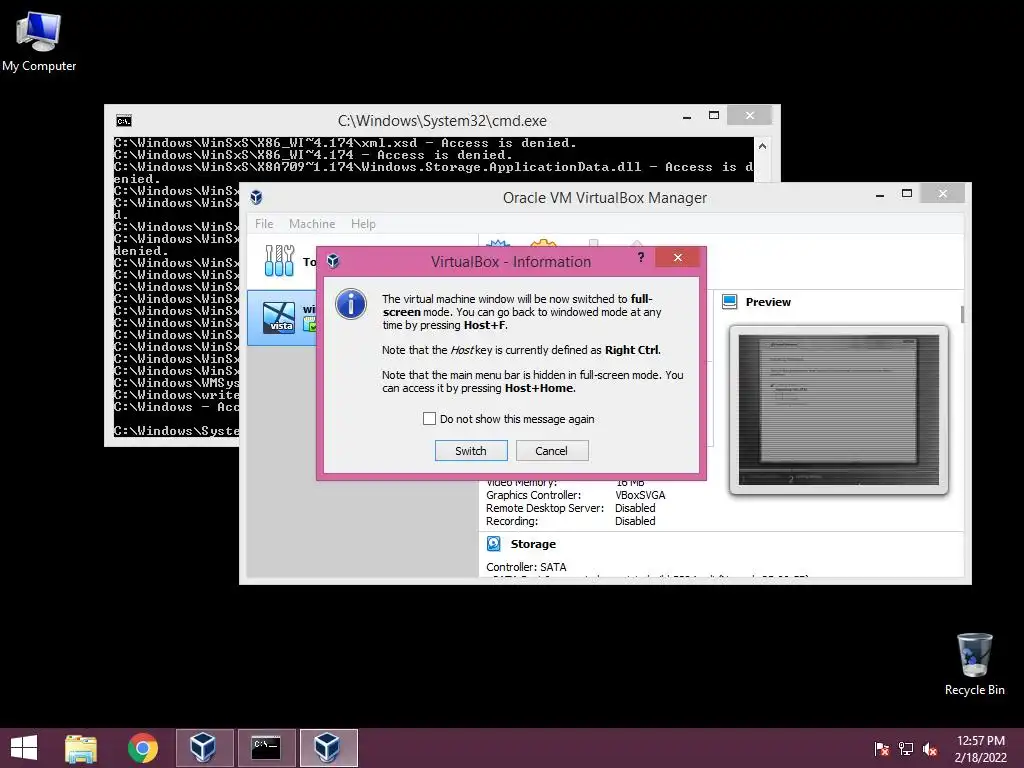Viewport: 1024px width, 768px height.
Task: Click the VM preview thumbnail
Action: (x=839, y=409)
